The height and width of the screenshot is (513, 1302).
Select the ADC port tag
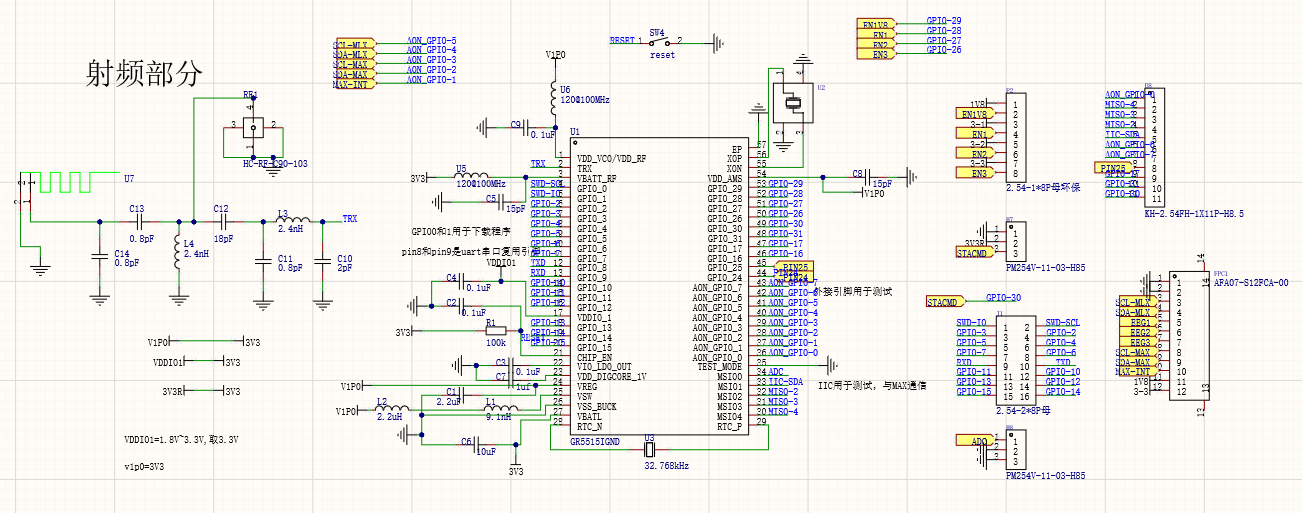(x=978, y=440)
